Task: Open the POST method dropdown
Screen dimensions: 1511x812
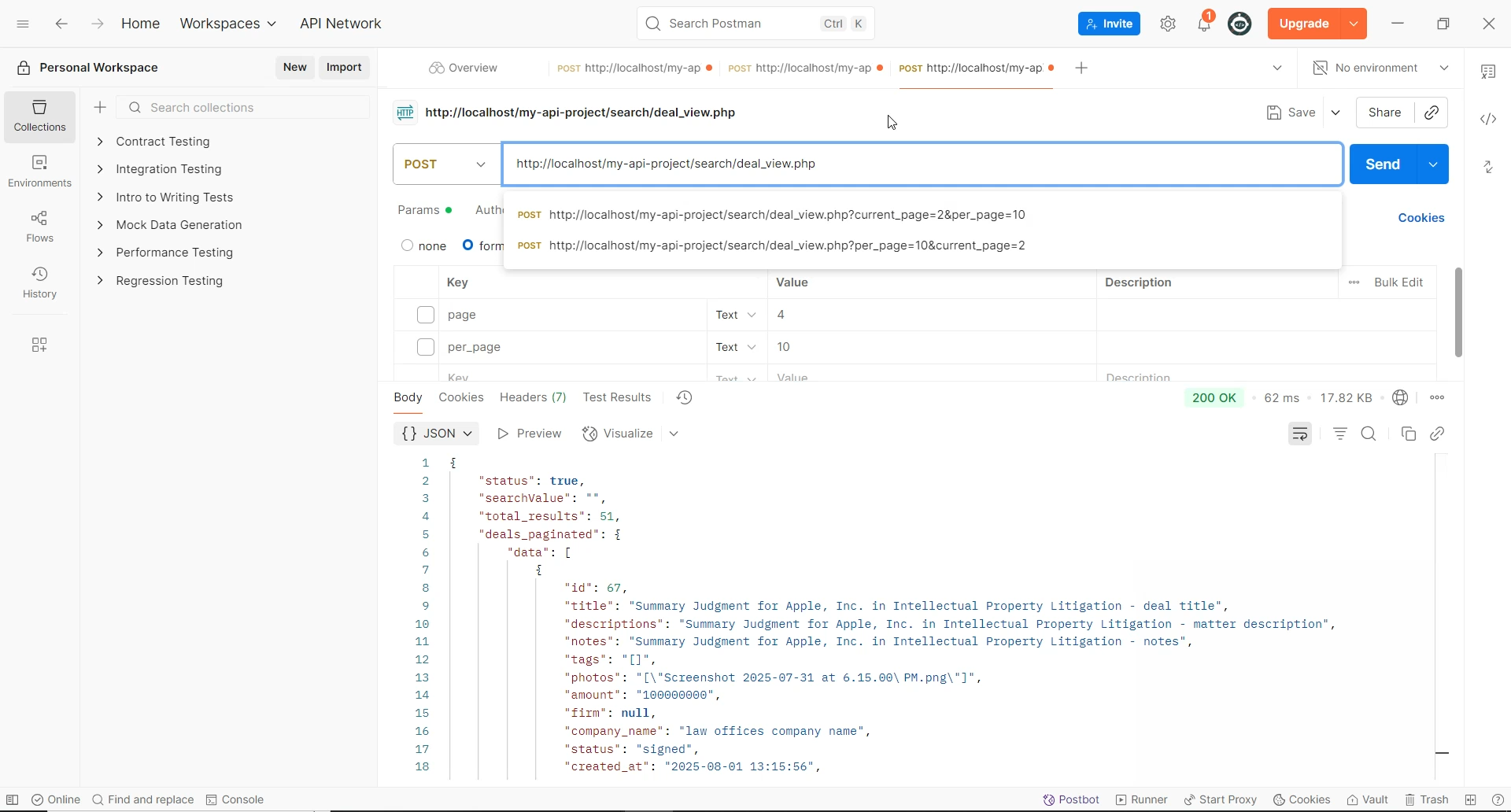Action: [x=446, y=164]
